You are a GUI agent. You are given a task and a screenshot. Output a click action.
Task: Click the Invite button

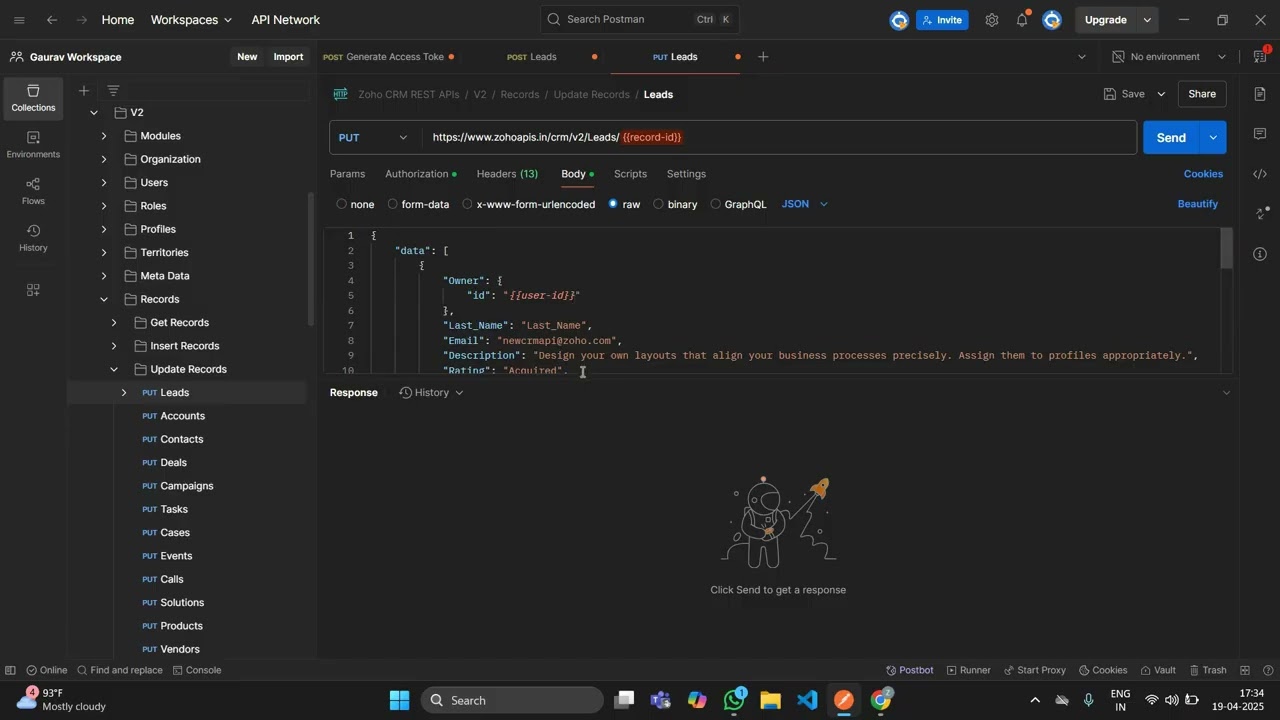[x=942, y=20]
